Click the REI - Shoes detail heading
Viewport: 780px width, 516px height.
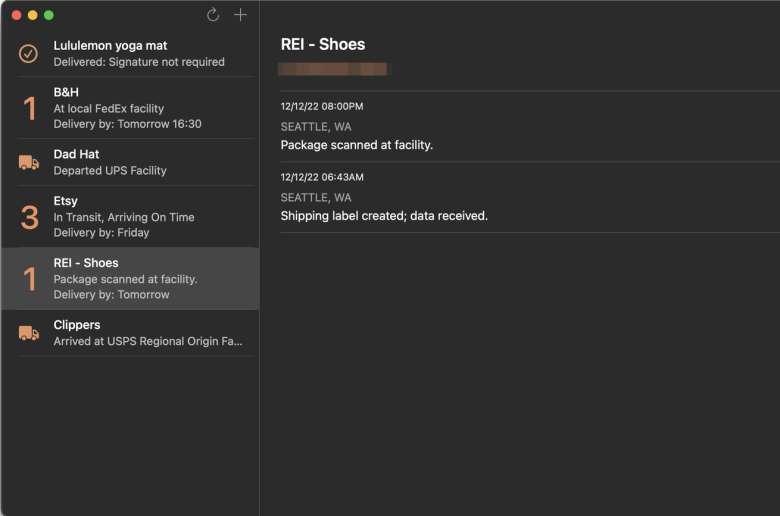(x=323, y=44)
